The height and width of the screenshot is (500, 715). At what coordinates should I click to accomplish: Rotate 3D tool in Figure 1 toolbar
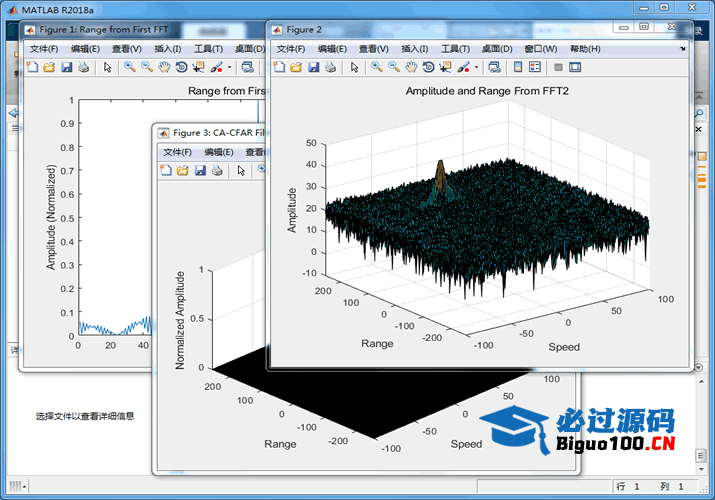tap(181, 67)
